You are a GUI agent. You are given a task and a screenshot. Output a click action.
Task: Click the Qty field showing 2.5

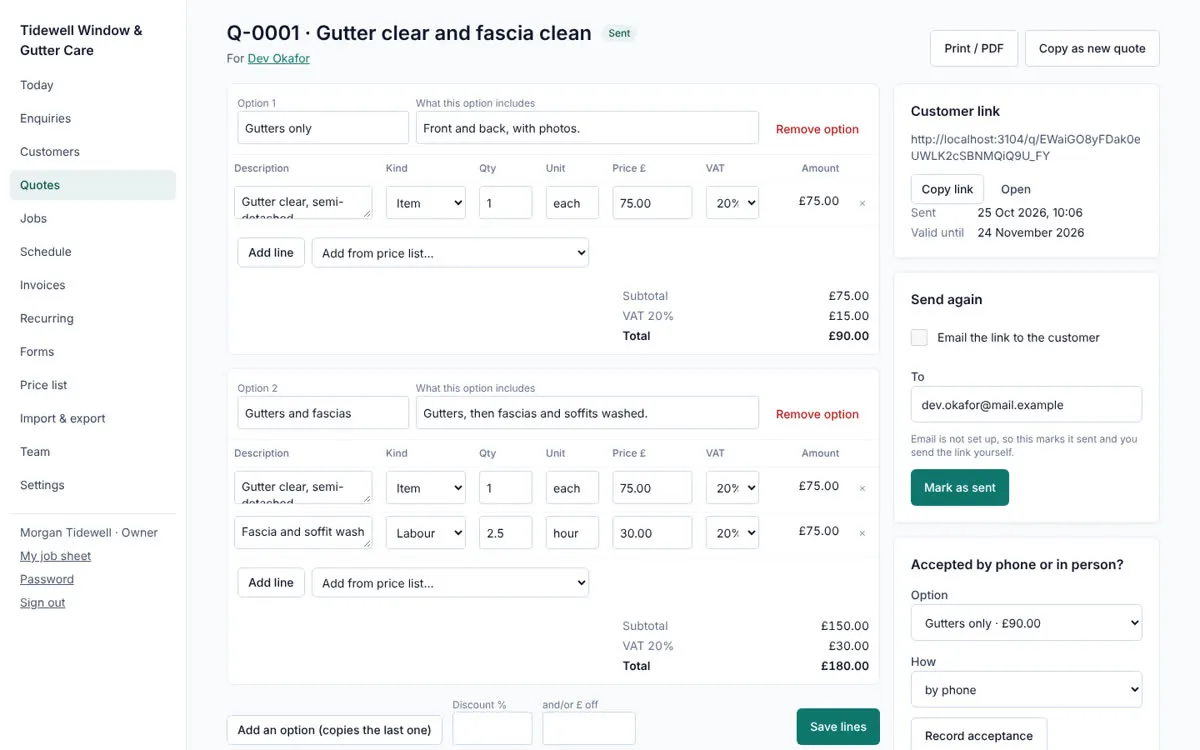[505, 533]
